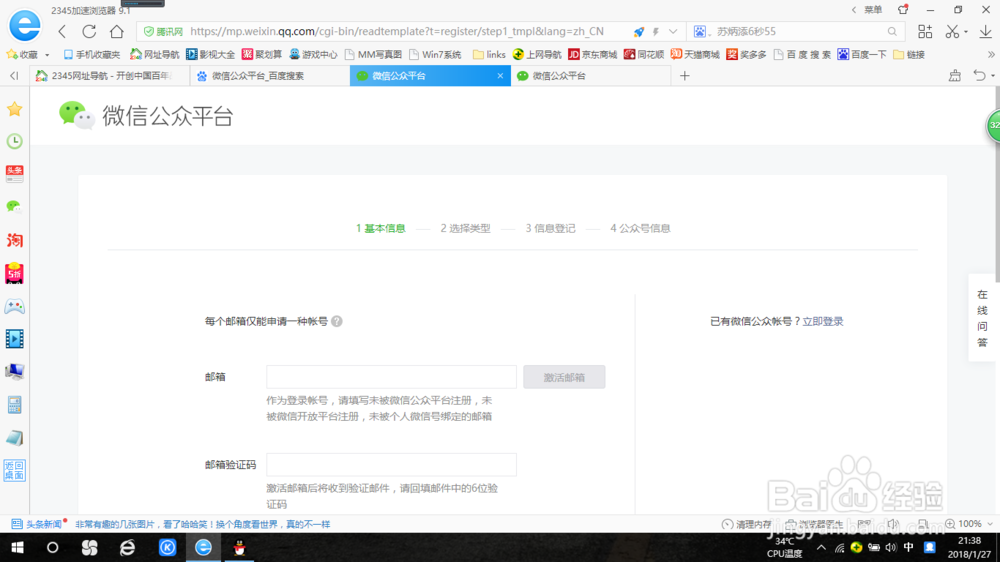The height and width of the screenshot is (562, 1000).
Task: Click the 立即登录 link
Action: pos(823,322)
